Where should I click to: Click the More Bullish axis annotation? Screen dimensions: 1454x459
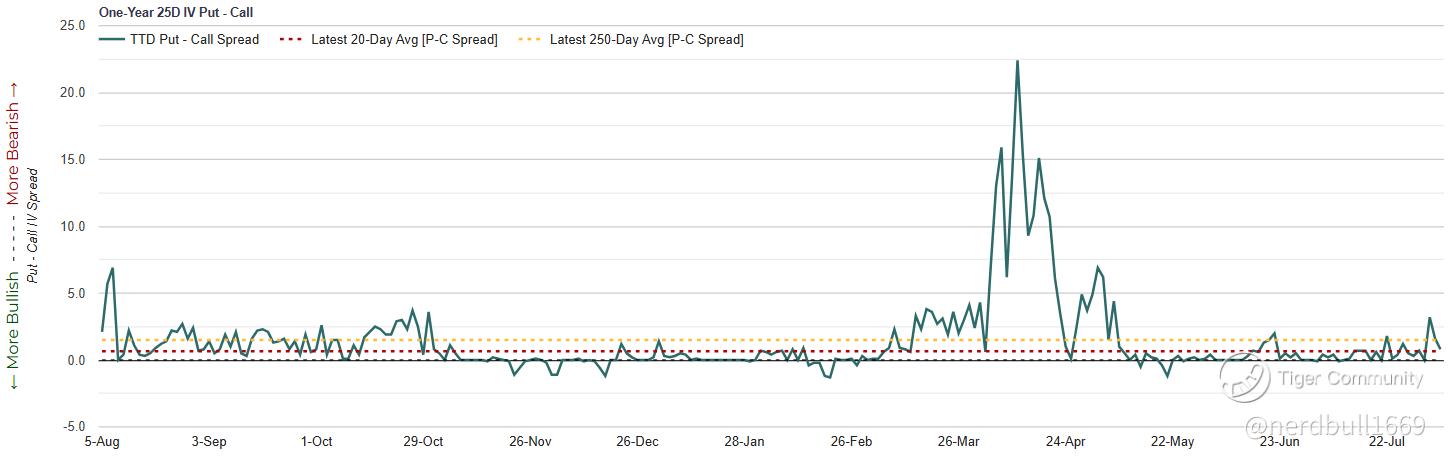[14, 330]
